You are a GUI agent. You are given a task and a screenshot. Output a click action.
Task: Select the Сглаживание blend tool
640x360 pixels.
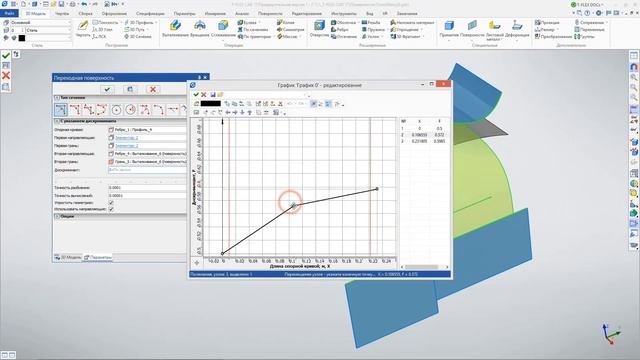click(x=223, y=29)
